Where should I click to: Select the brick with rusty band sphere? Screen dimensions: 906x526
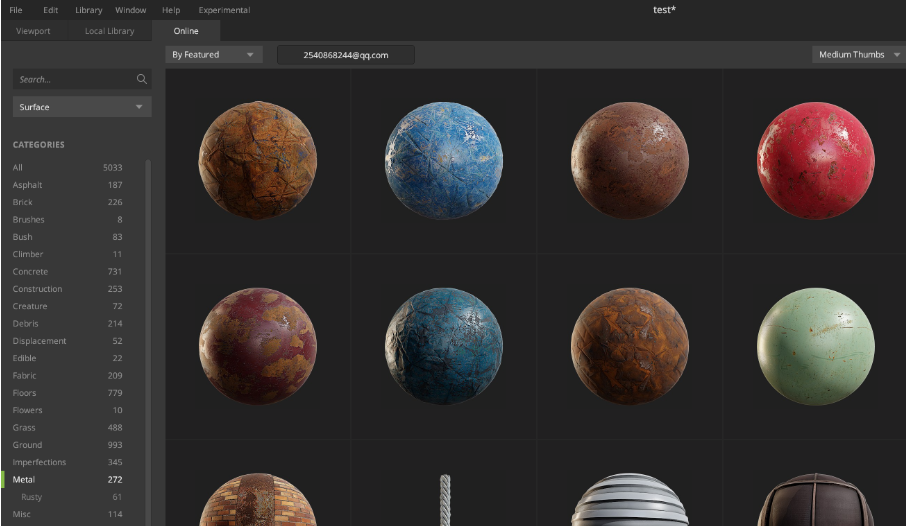coord(258,499)
